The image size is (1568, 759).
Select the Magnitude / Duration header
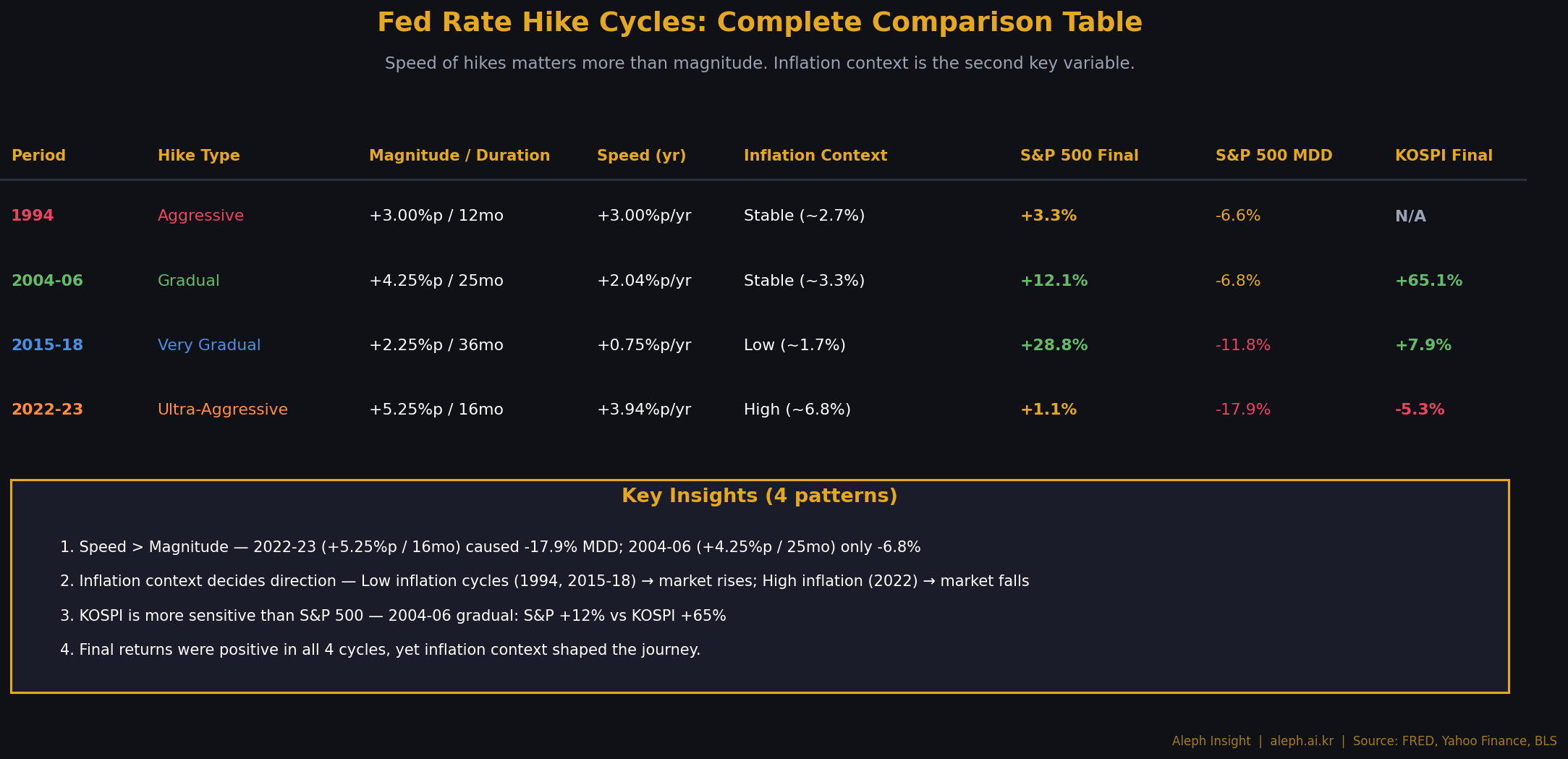pos(459,156)
